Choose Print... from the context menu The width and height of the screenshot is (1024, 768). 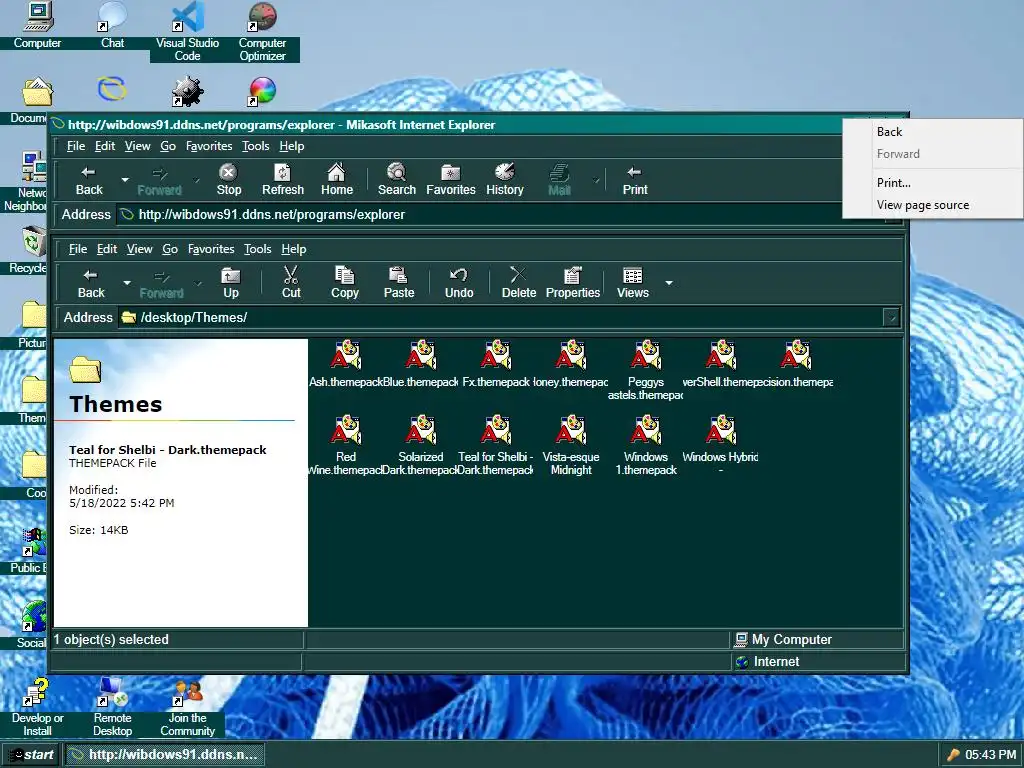(x=933, y=183)
